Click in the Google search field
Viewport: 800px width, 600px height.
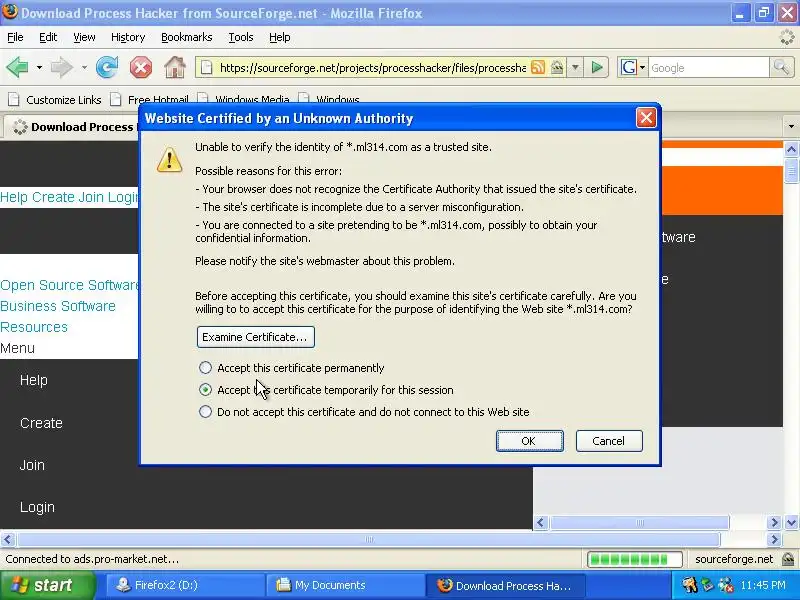[708, 67]
